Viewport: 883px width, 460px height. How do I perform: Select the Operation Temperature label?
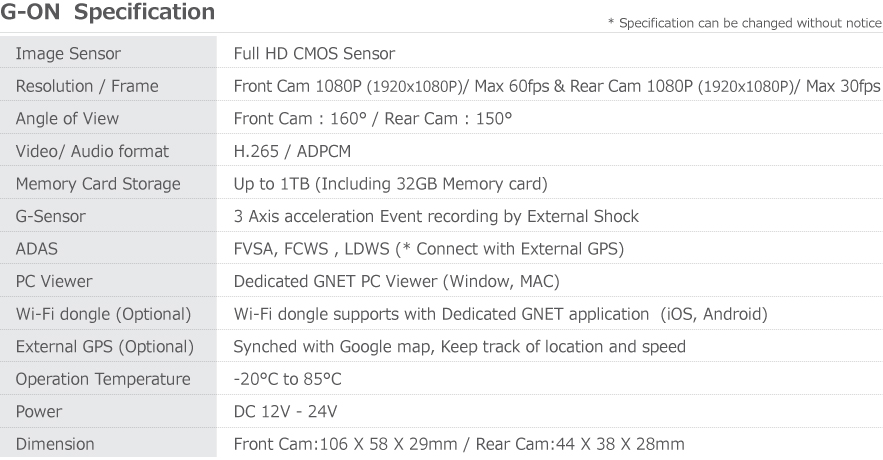tap(103, 379)
